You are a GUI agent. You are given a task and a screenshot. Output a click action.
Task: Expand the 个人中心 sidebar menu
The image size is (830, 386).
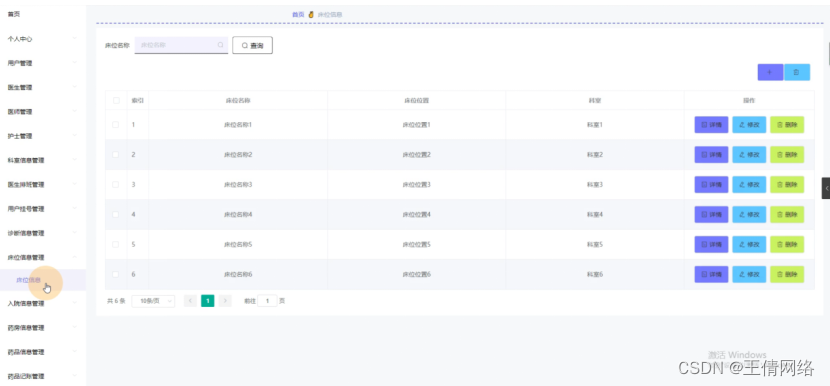pos(42,39)
